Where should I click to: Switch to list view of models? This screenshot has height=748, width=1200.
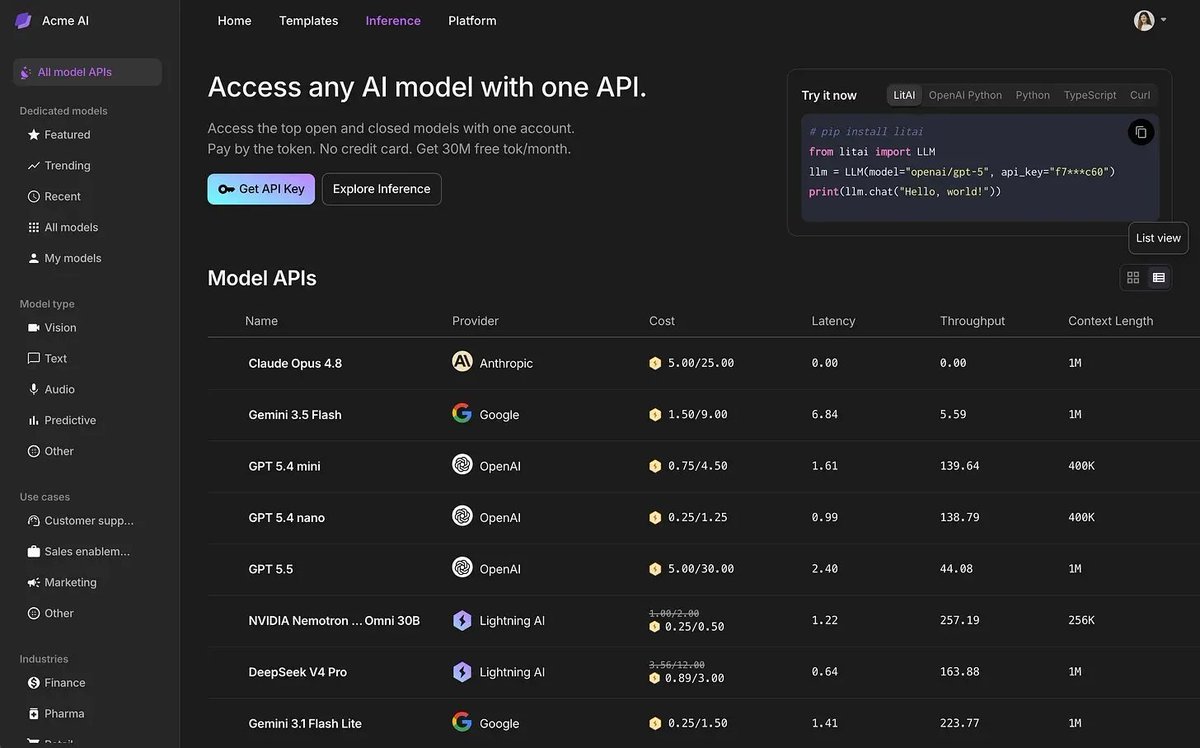click(1159, 278)
